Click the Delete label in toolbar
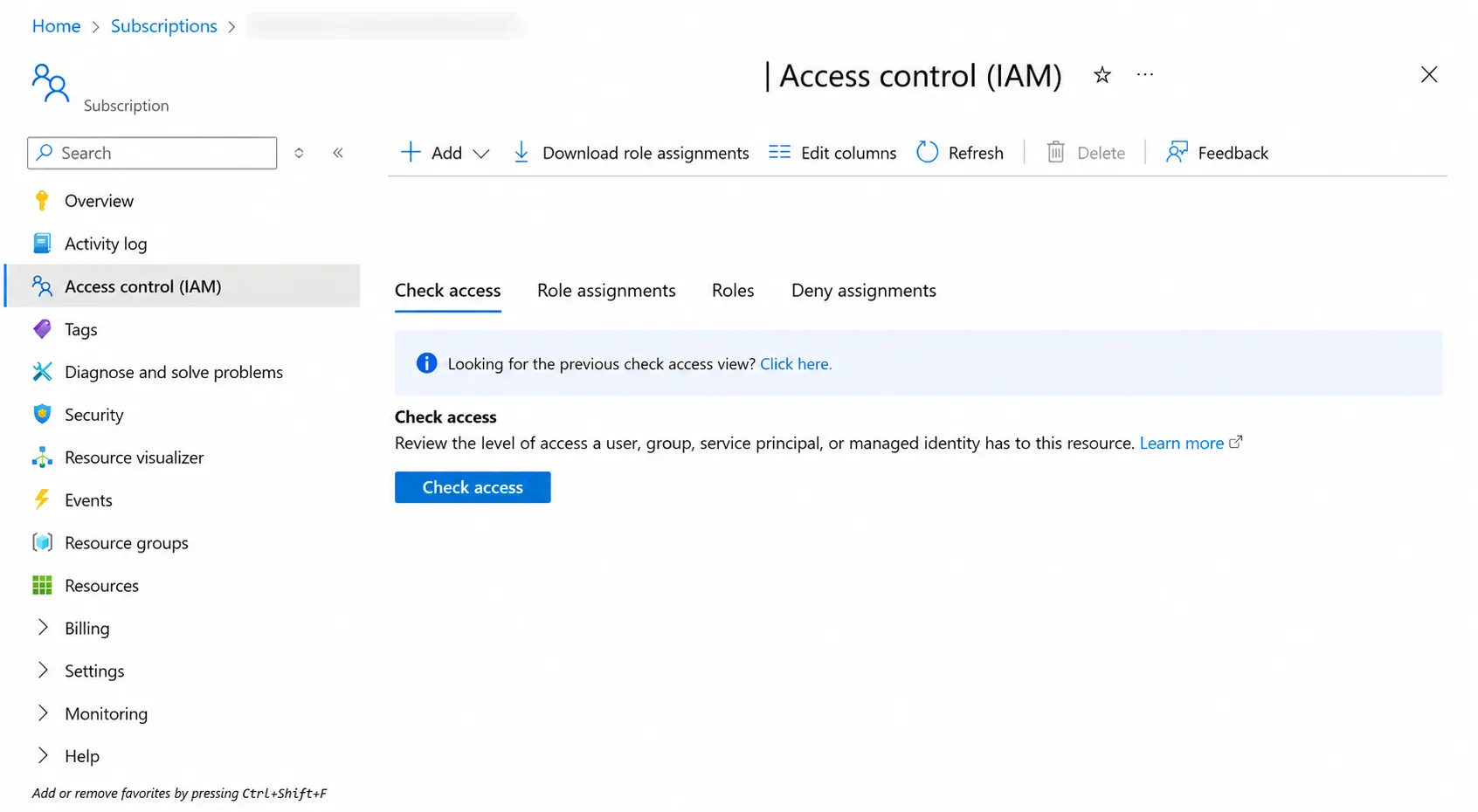The height and width of the screenshot is (812, 1478). [1101, 153]
